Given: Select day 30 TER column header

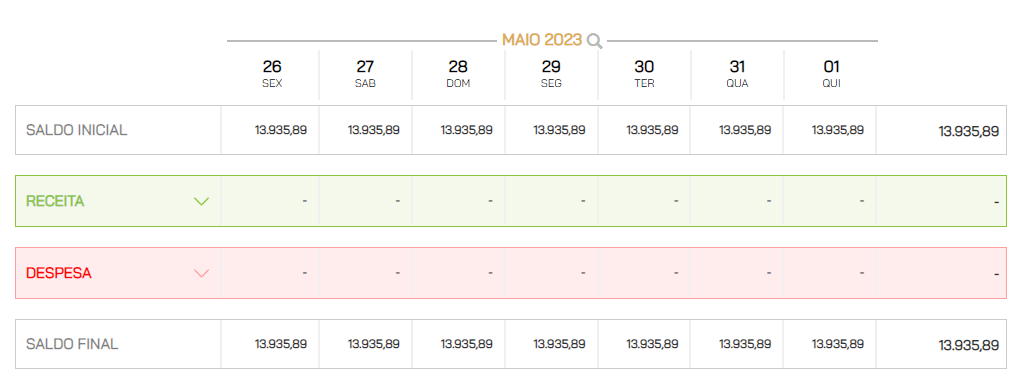Looking at the screenshot, I should [644, 74].
